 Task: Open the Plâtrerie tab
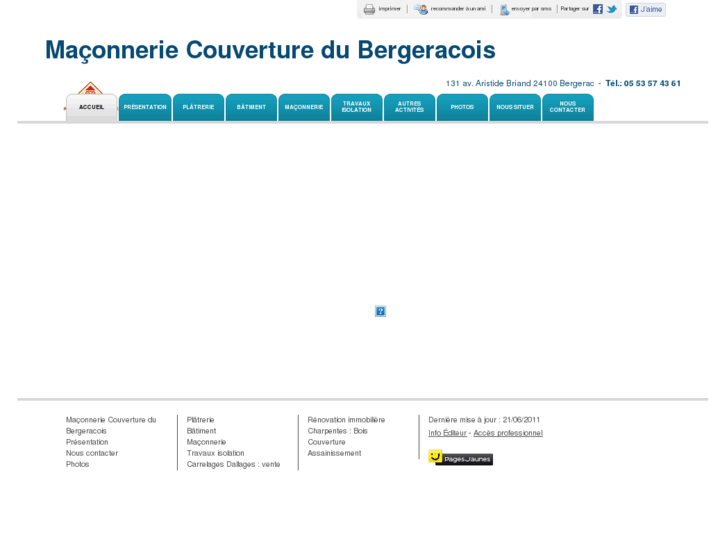pos(198,108)
